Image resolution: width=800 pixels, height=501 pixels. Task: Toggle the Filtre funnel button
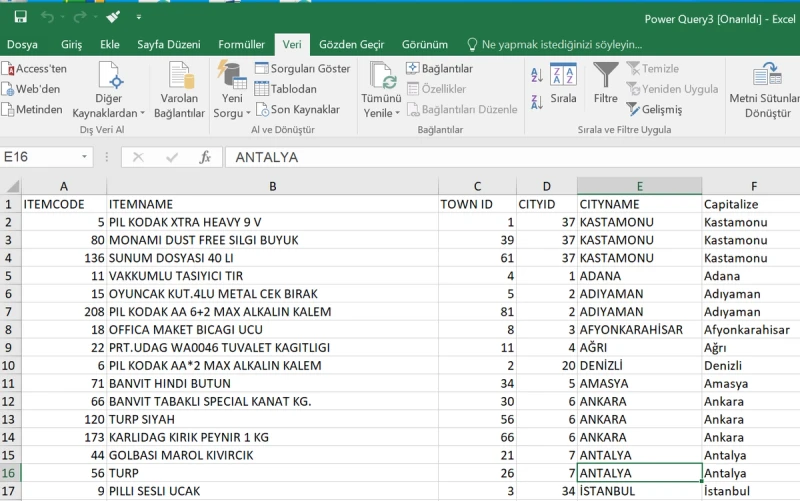coord(606,83)
